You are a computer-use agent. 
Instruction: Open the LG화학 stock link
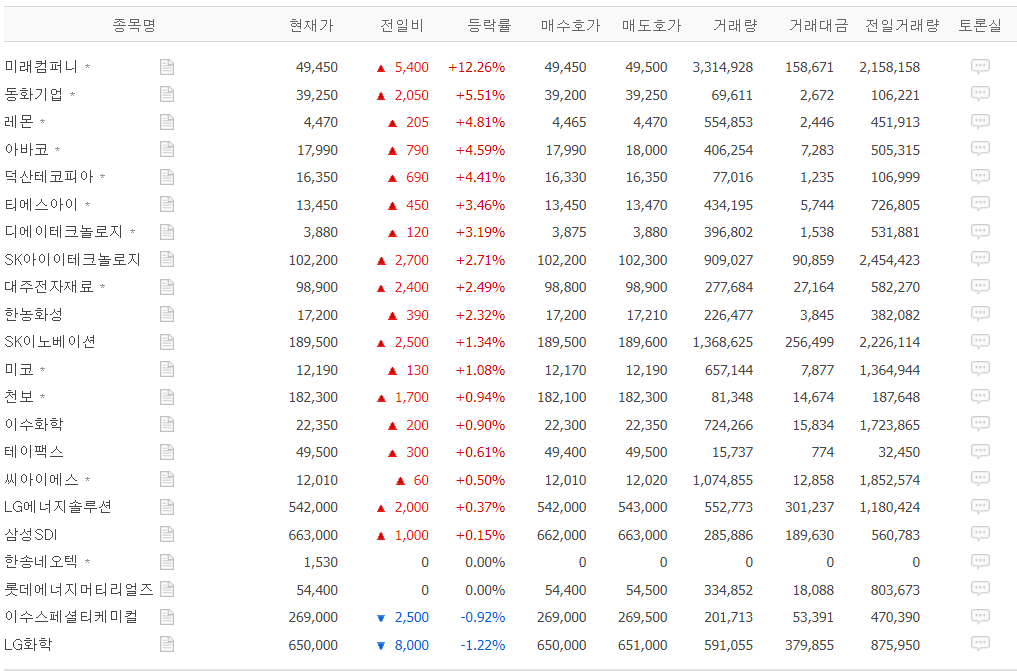pos(28,645)
